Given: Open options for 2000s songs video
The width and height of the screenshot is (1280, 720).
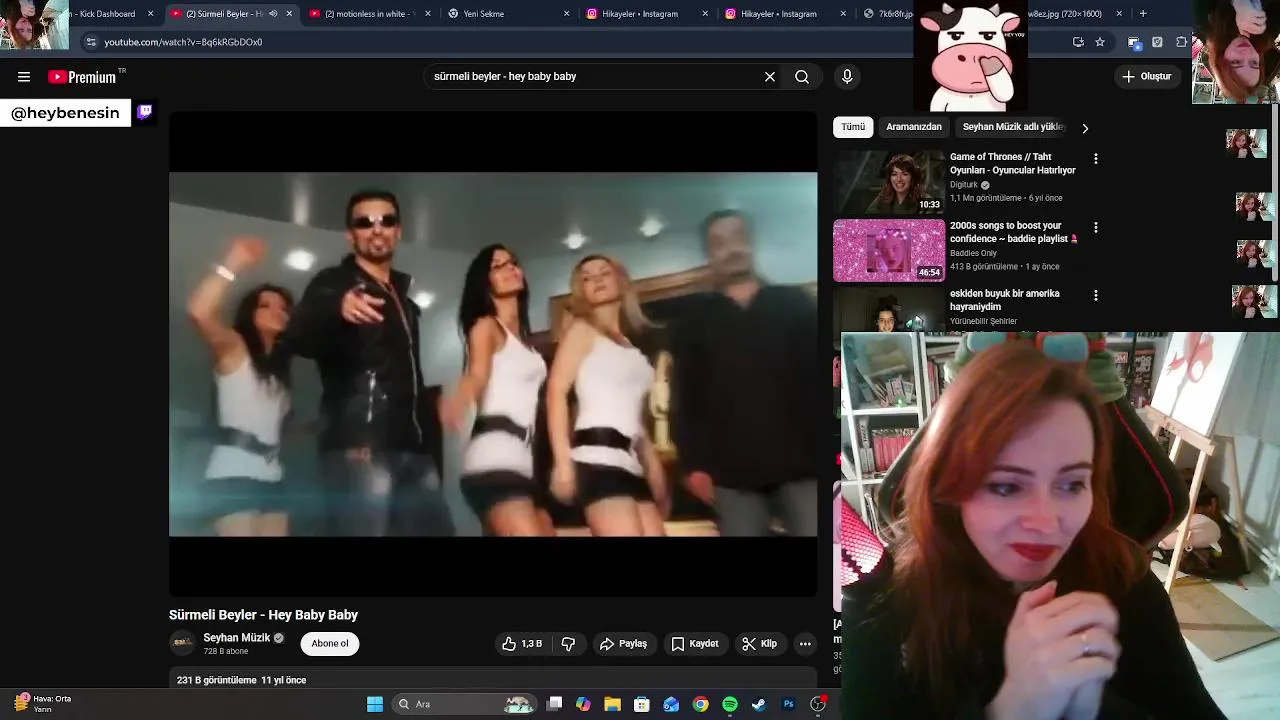Looking at the screenshot, I should tap(1096, 228).
